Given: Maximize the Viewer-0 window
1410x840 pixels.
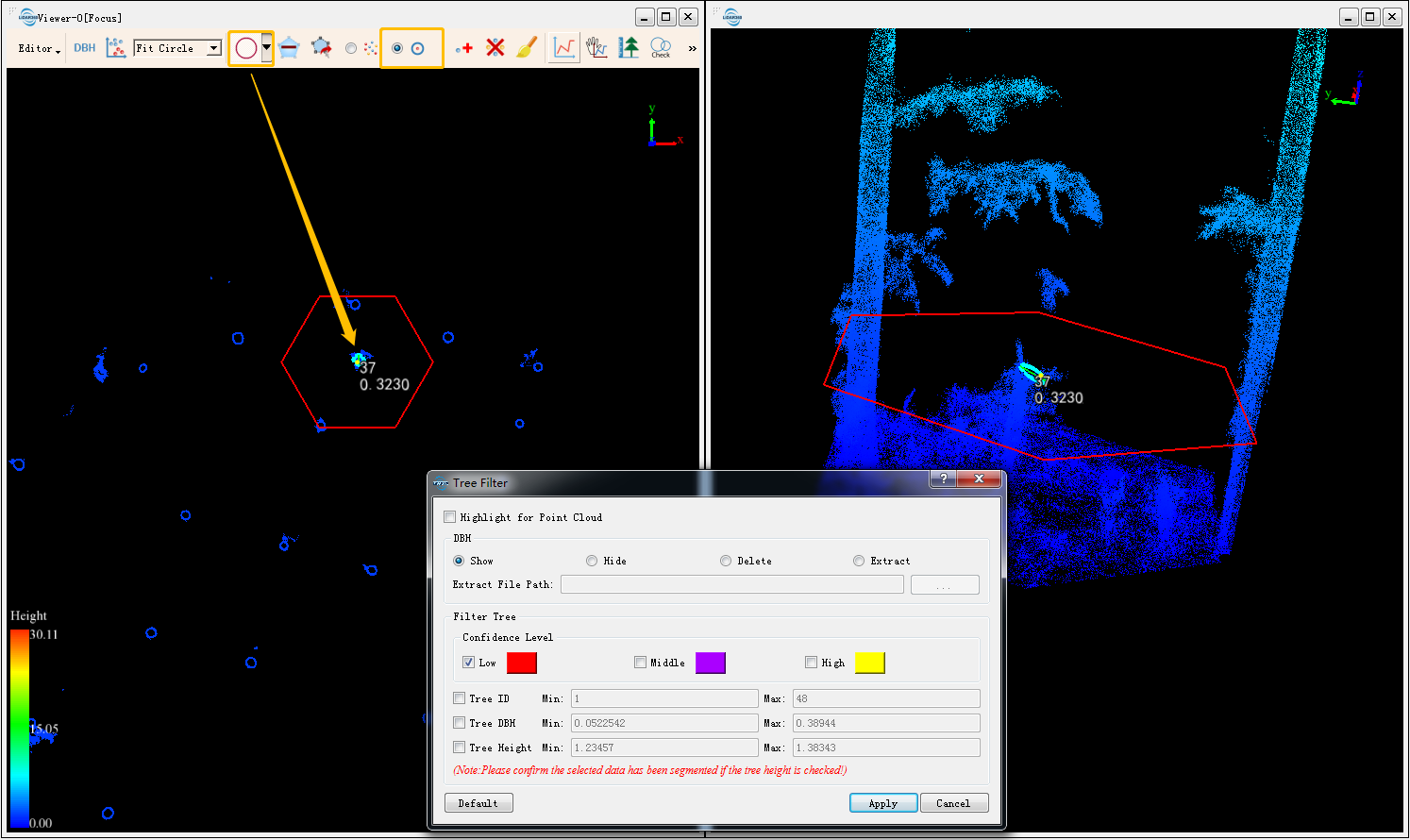Looking at the screenshot, I should (x=666, y=17).
